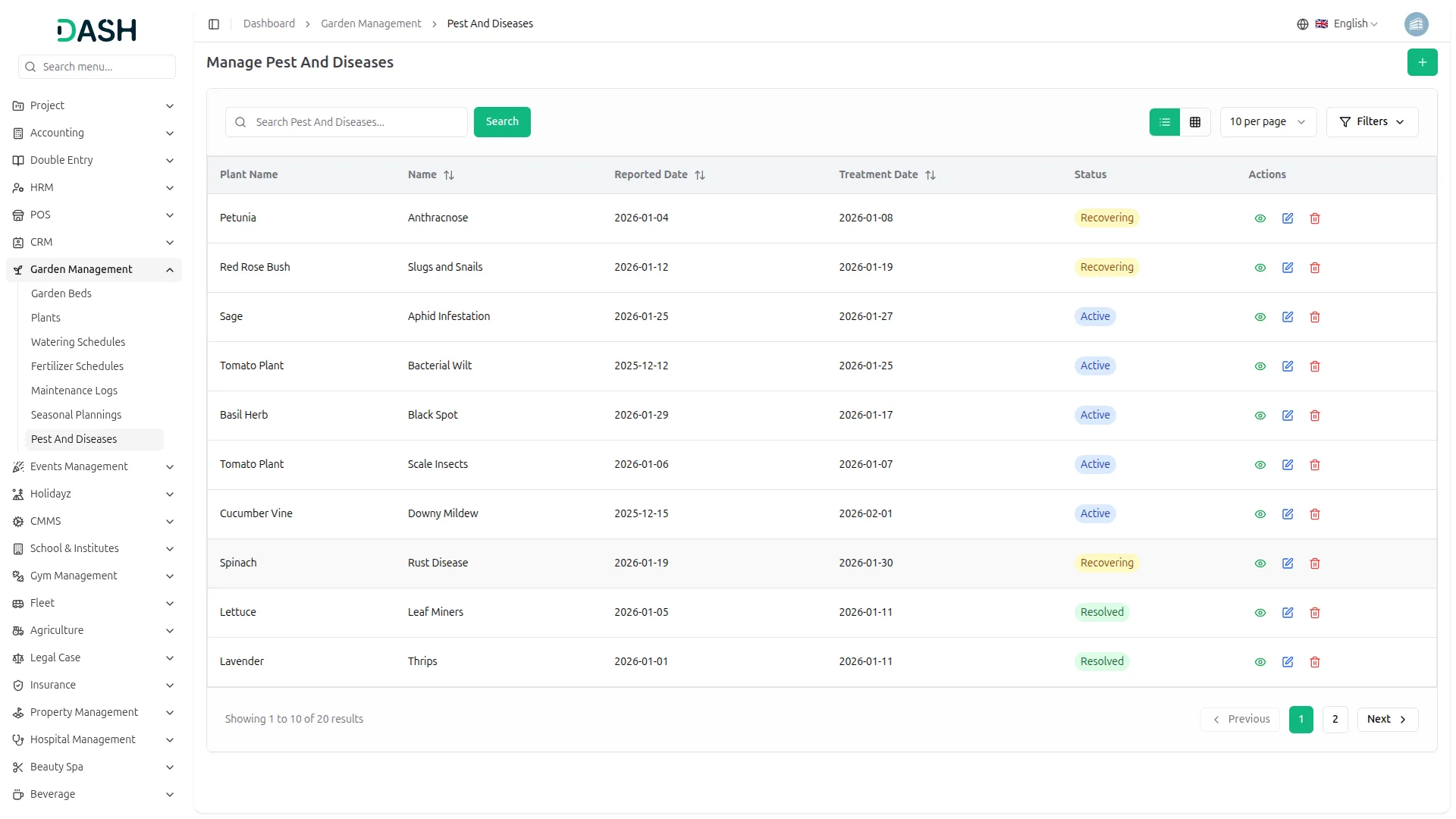Open the user avatar profile menu
The image size is (1456, 819).
[1416, 24]
